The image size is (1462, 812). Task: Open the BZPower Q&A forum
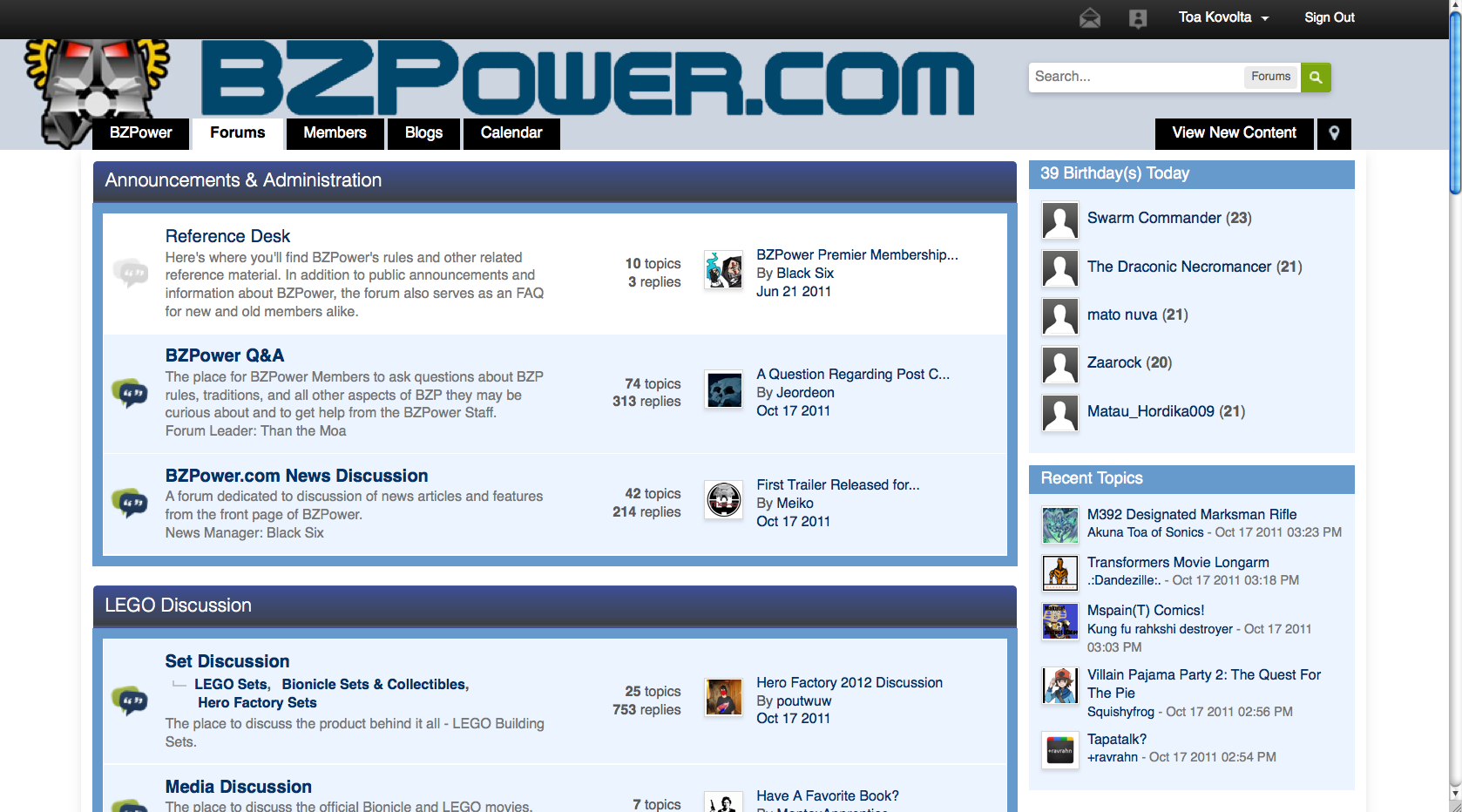click(x=225, y=355)
